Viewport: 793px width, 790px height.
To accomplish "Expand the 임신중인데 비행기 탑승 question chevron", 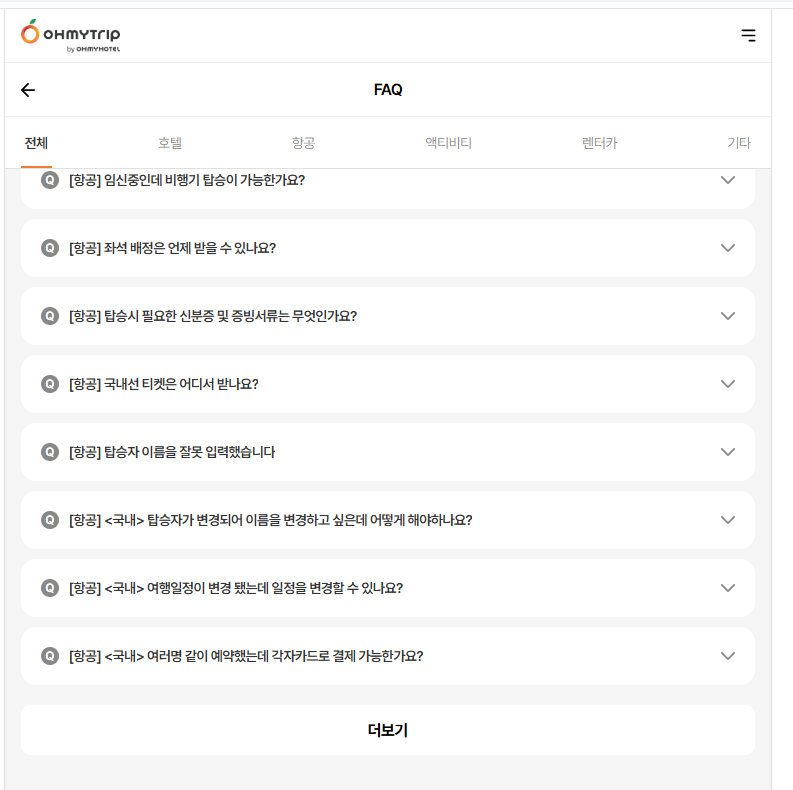I will [x=728, y=180].
